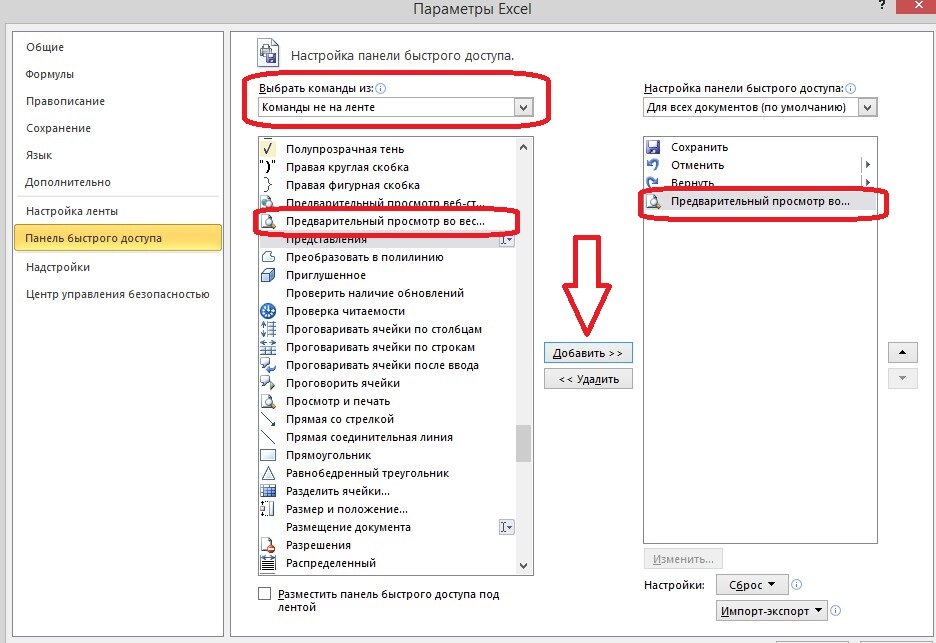The height and width of the screenshot is (643, 936).
Task: Click the undo arrow icon for Отменить
Action: pyautogui.click(x=653, y=165)
